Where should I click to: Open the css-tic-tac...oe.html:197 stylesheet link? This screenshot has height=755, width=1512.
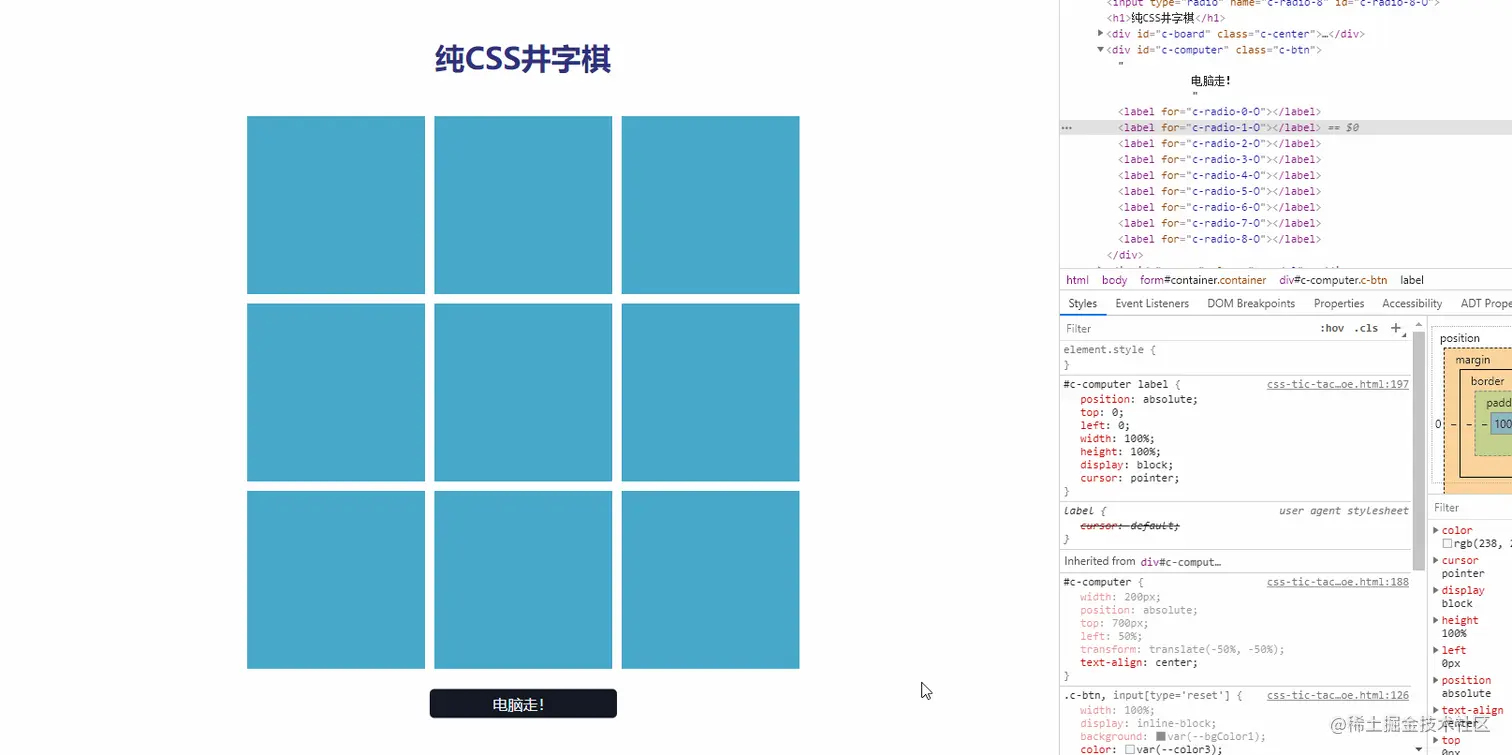click(1337, 384)
